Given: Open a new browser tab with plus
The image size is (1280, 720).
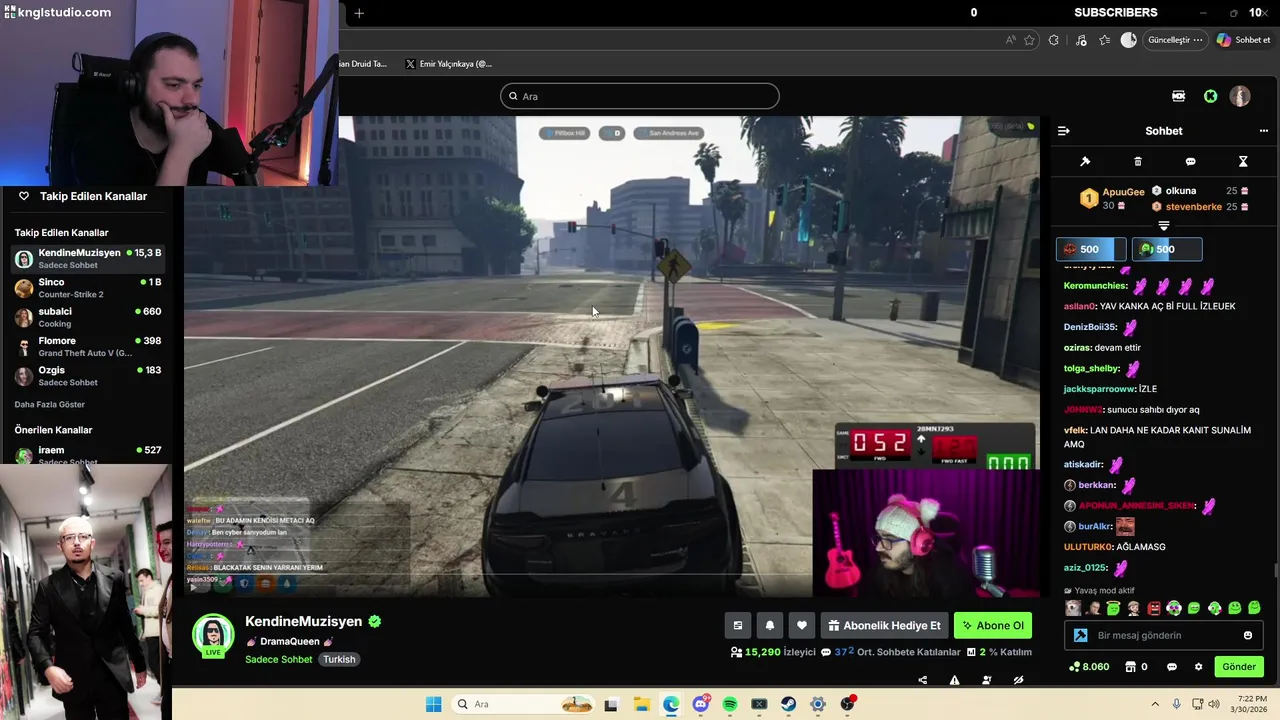Looking at the screenshot, I should pyautogui.click(x=359, y=13).
